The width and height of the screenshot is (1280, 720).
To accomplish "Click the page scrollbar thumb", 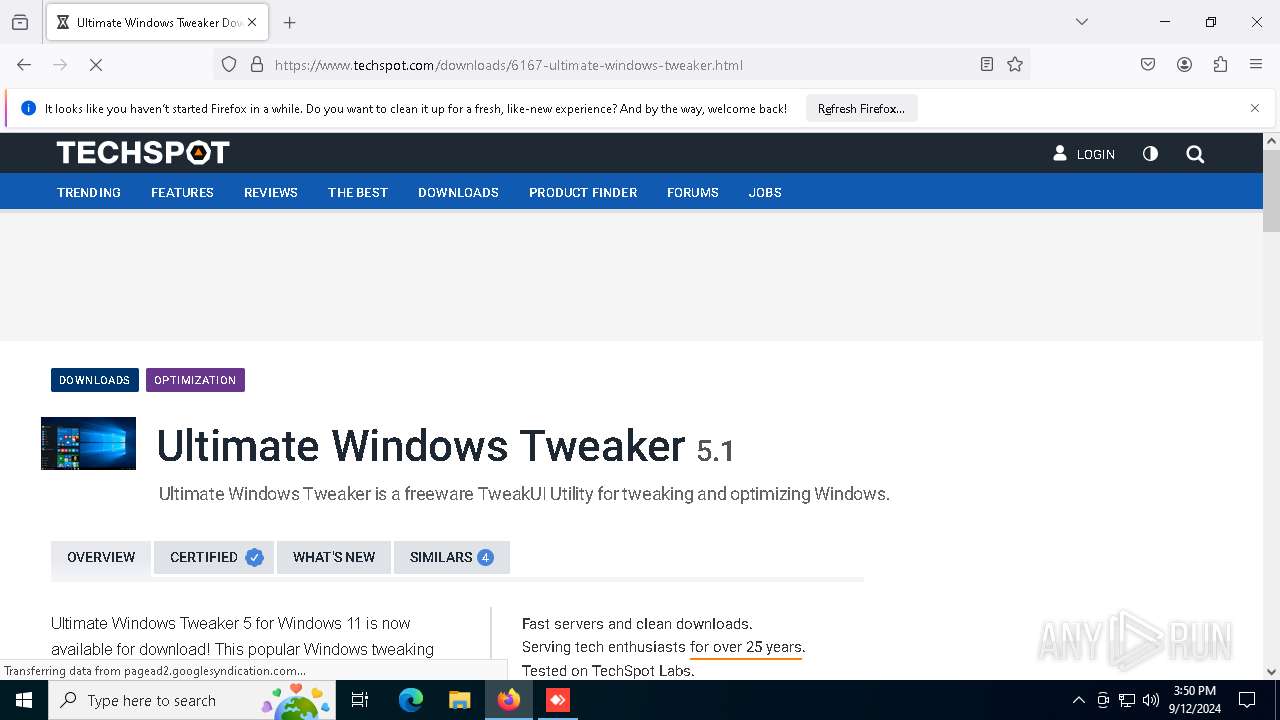I will click(1271, 191).
